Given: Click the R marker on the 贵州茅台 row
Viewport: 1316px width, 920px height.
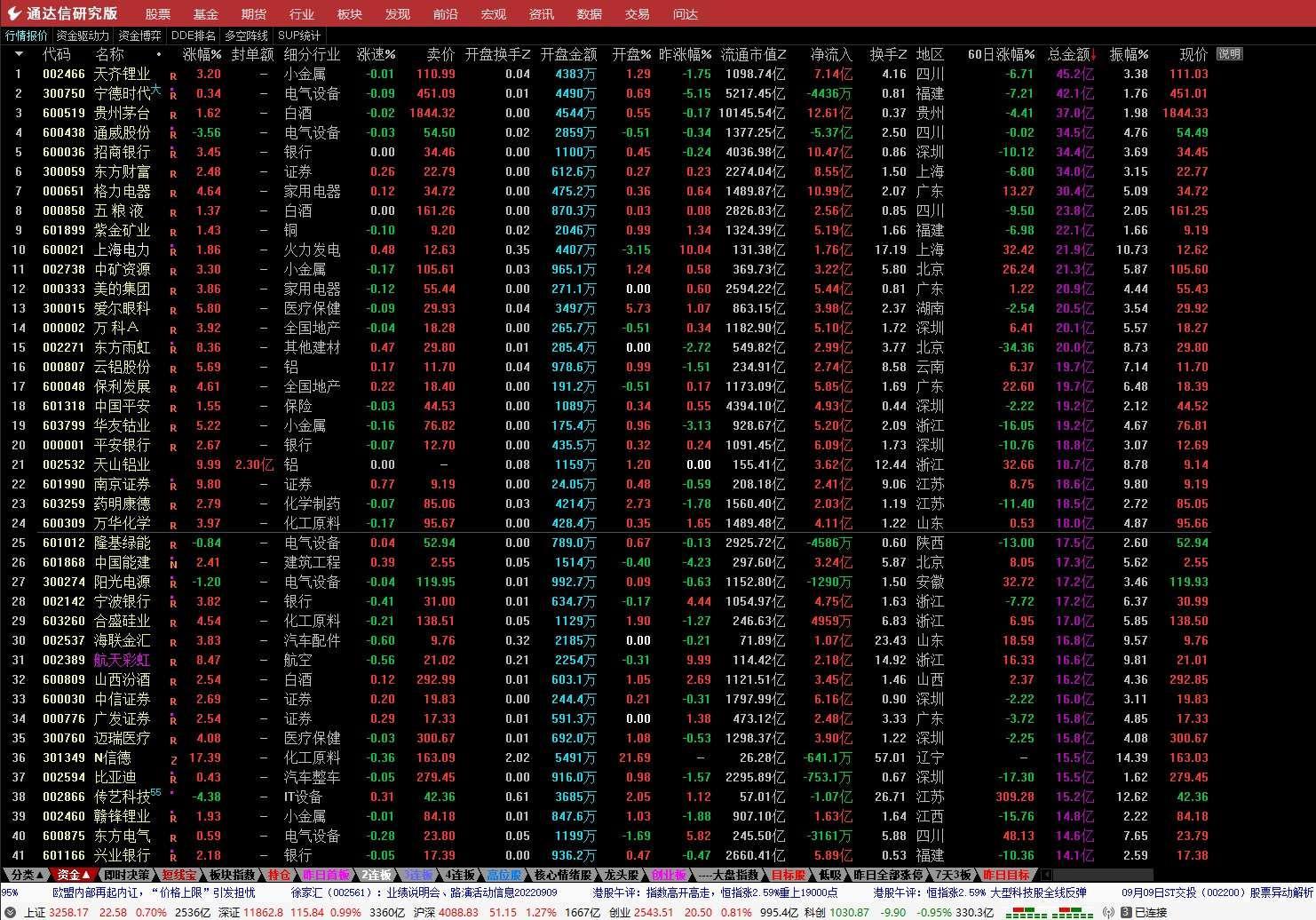Looking at the screenshot, I should tap(173, 115).
